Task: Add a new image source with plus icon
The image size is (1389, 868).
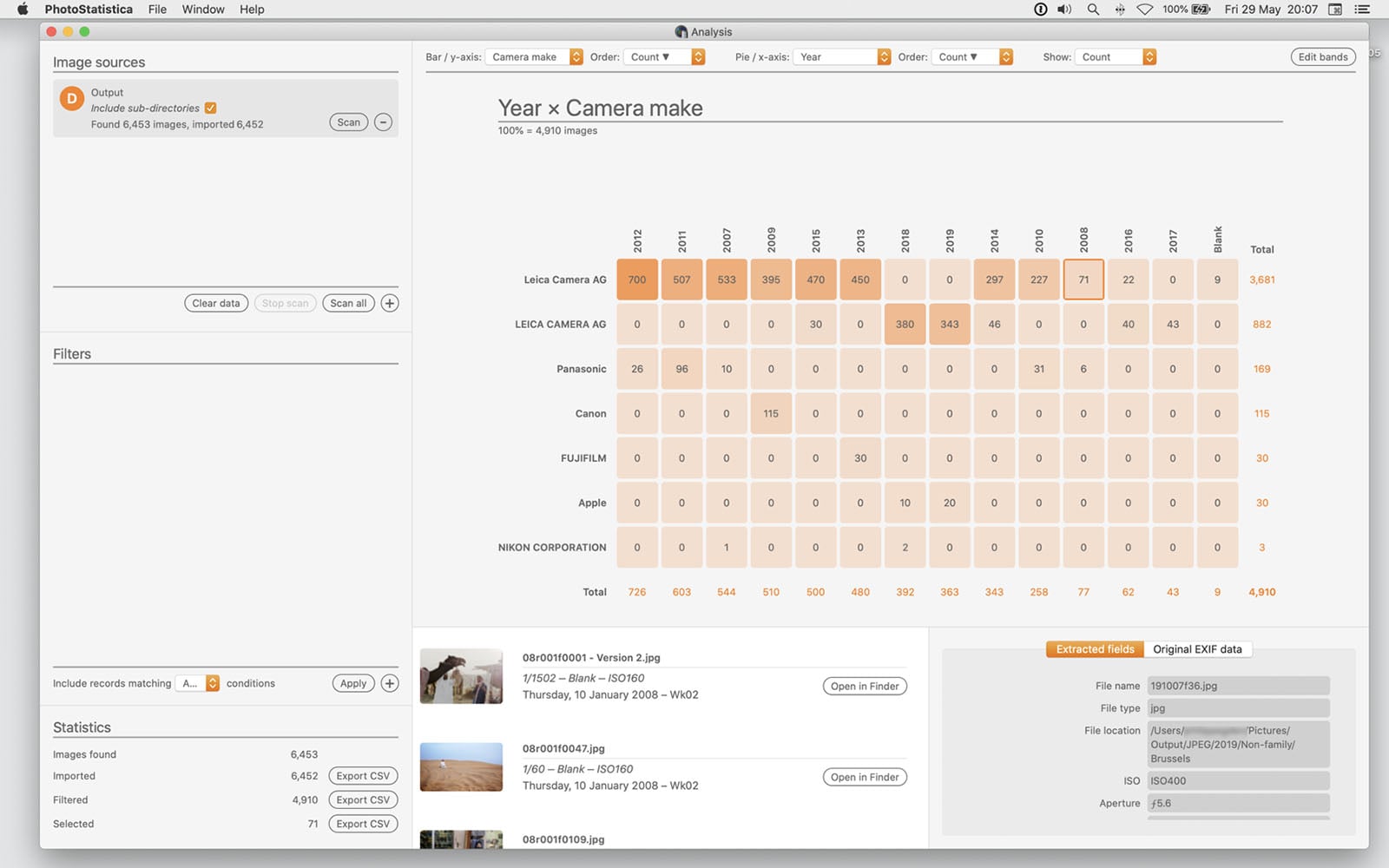Action: point(390,303)
